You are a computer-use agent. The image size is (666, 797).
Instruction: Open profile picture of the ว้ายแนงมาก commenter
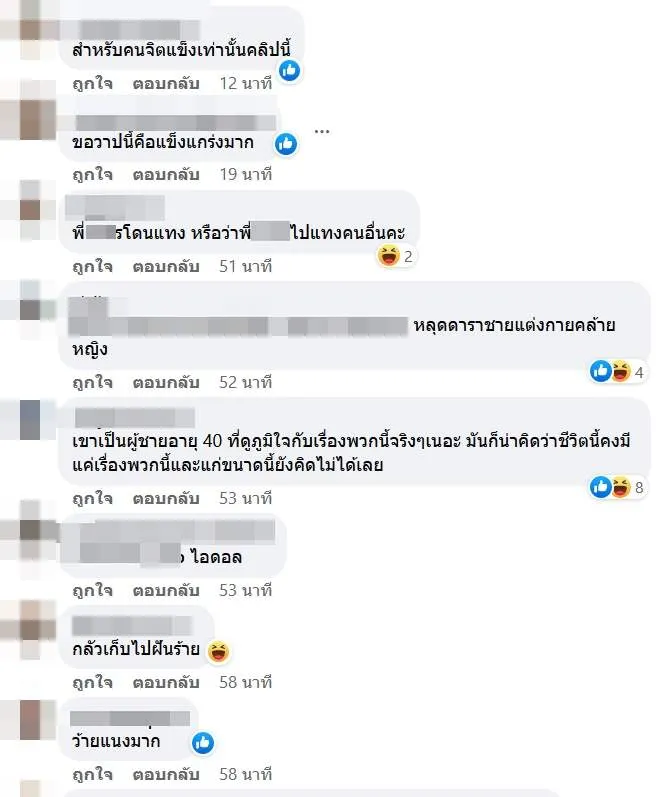click(x=31, y=720)
